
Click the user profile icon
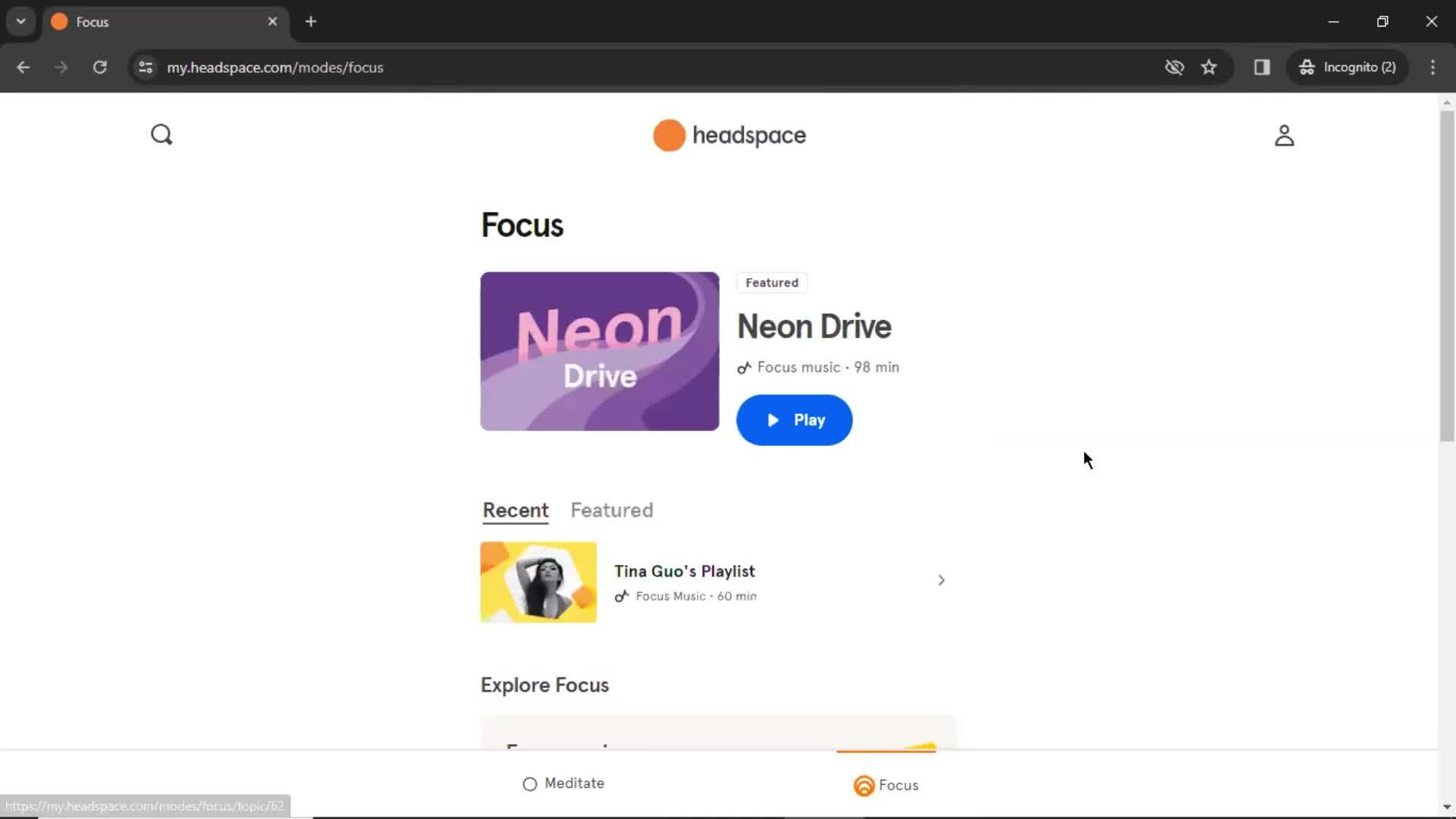click(x=1285, y=135)
